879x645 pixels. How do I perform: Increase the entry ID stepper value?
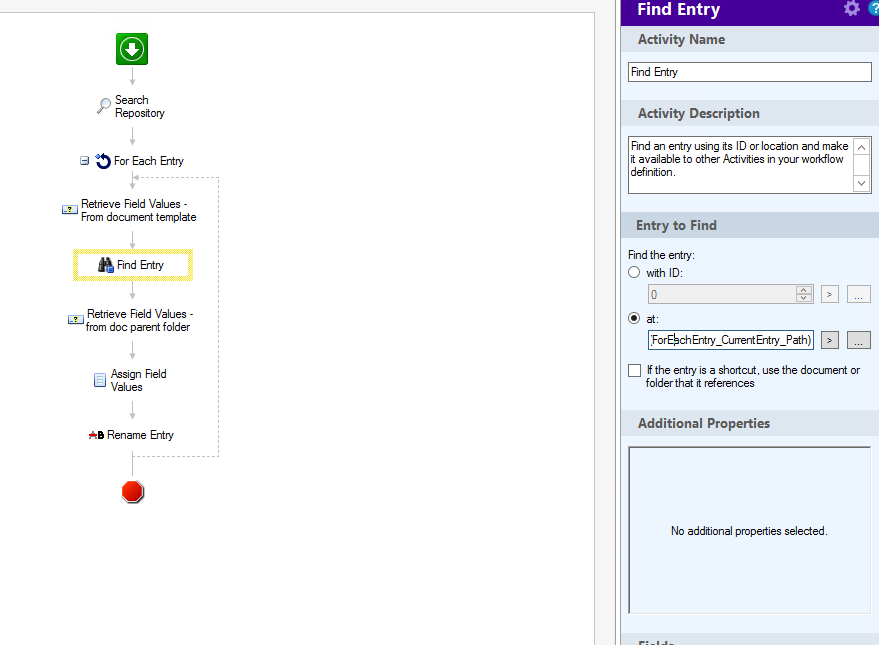[804, 290]
